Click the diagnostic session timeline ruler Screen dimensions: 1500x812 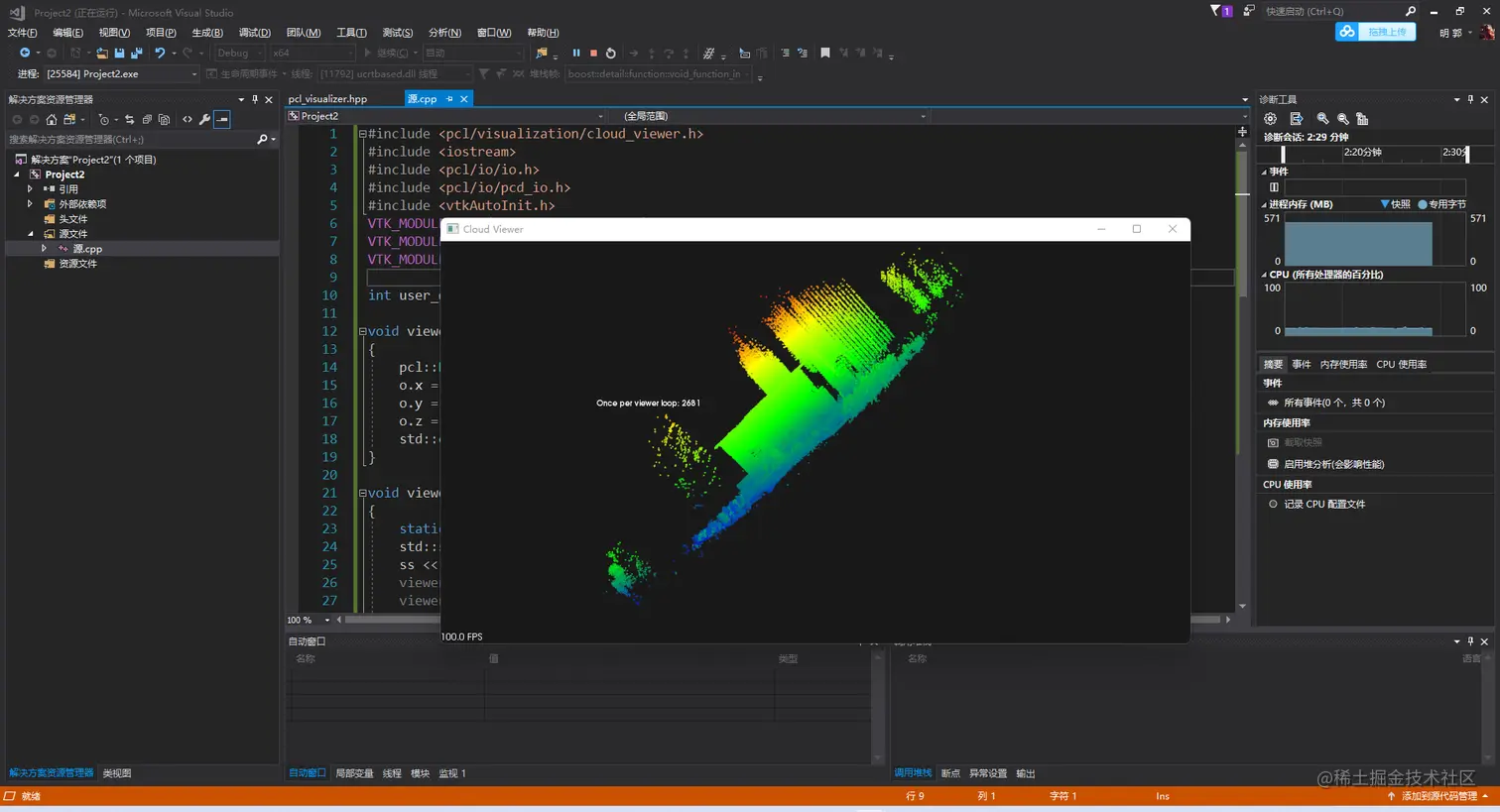[1375, 153]
